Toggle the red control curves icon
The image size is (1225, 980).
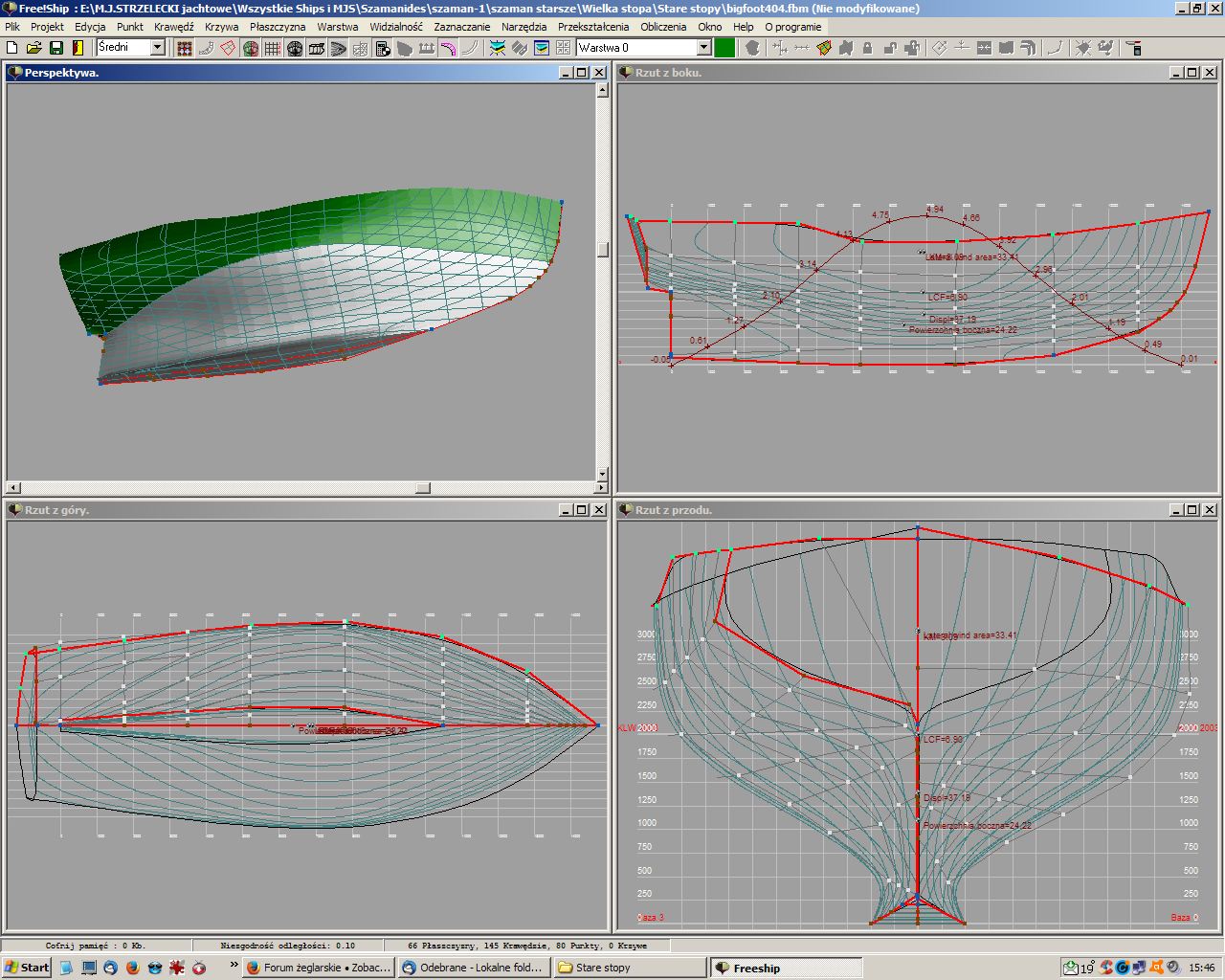(228, 48)
